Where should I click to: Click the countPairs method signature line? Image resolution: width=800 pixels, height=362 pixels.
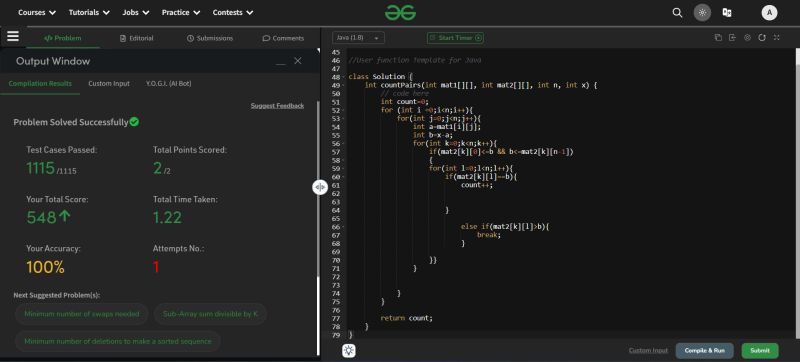tap(481, 85)
